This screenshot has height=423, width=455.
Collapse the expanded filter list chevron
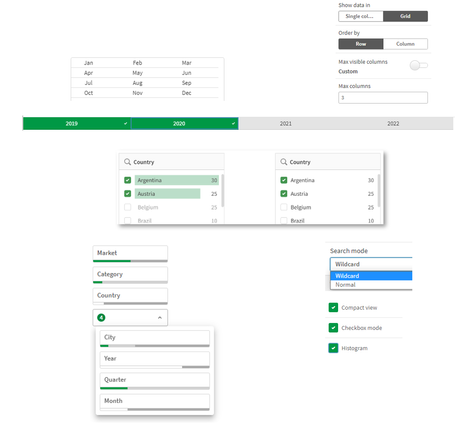pos(160,318)
